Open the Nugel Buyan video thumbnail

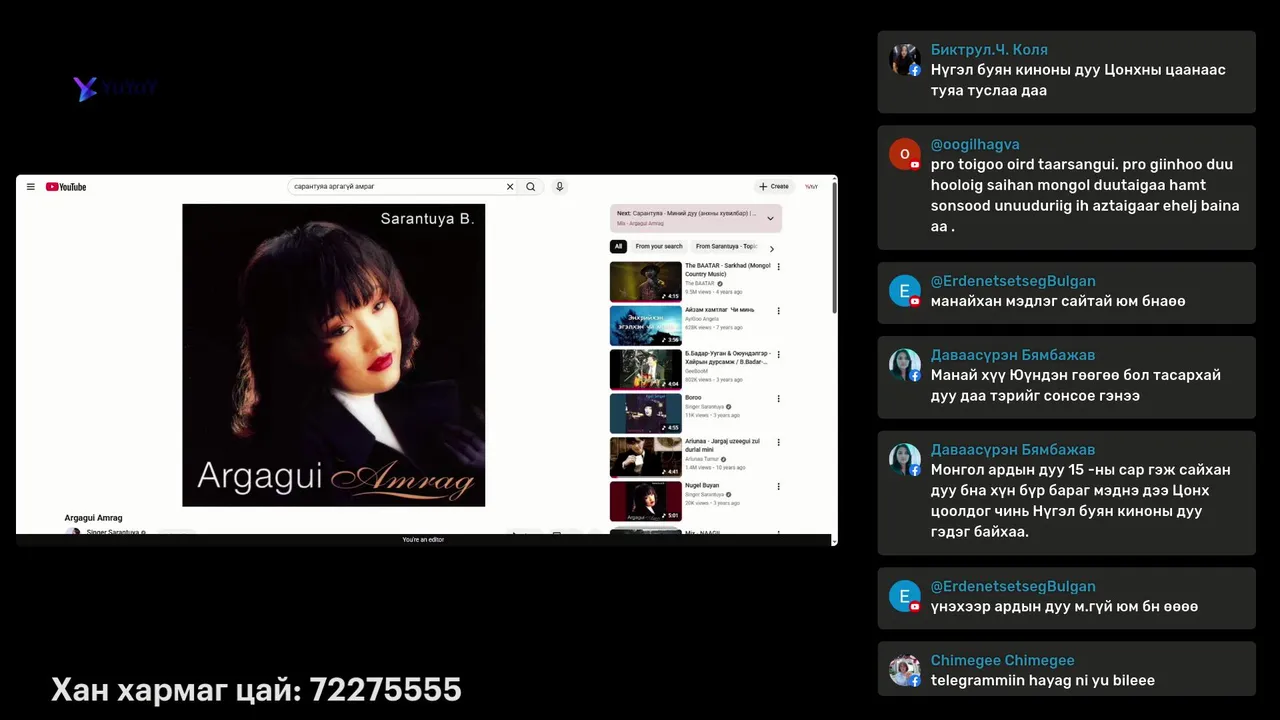(646, 501)
